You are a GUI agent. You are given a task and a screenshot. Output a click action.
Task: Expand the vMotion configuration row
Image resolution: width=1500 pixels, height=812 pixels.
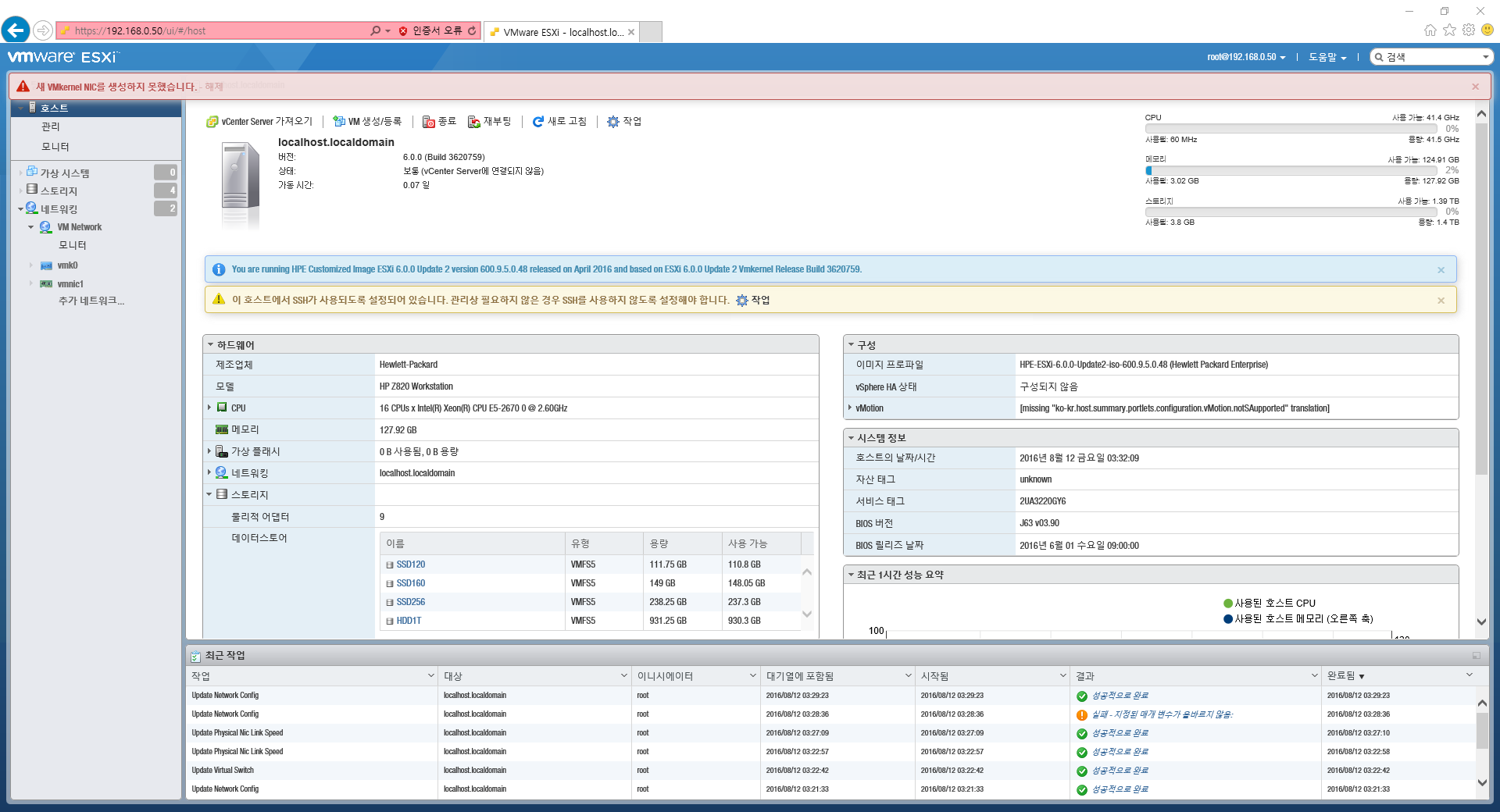coord(850,408)
